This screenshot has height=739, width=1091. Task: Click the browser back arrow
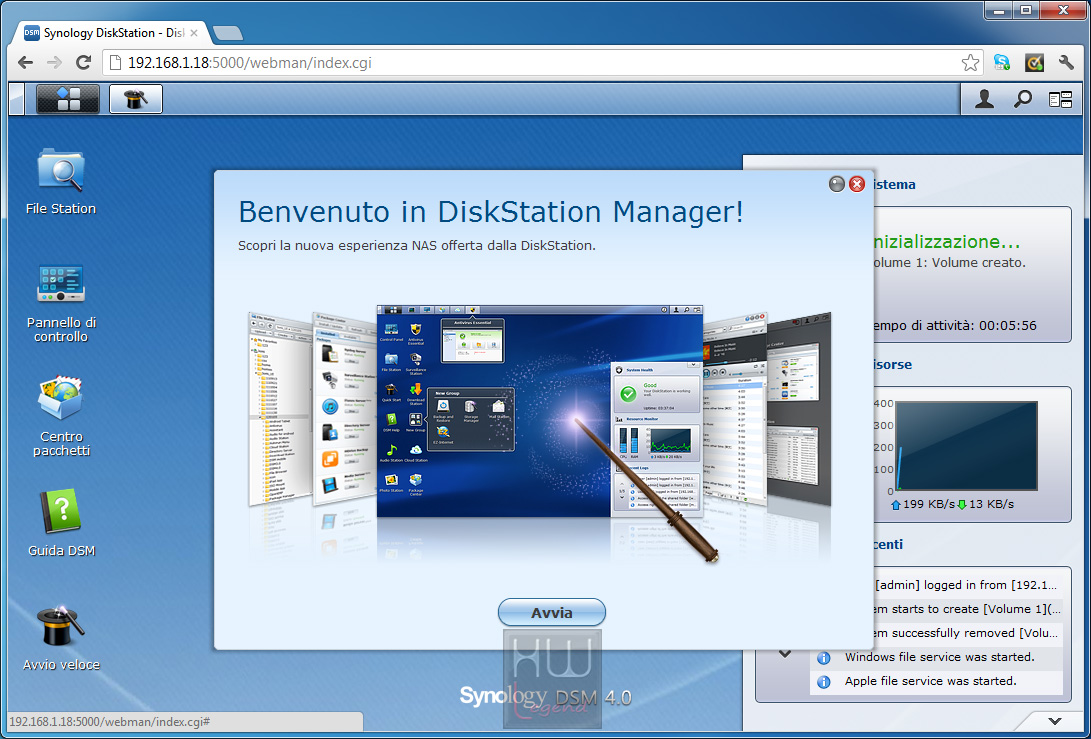point(26,63)
